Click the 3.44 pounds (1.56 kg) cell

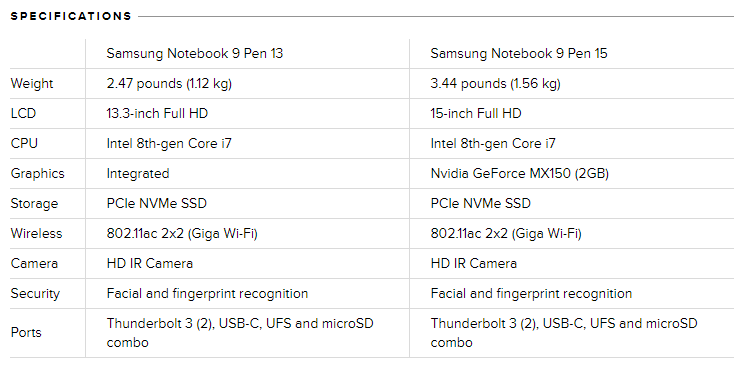[495, 84]
